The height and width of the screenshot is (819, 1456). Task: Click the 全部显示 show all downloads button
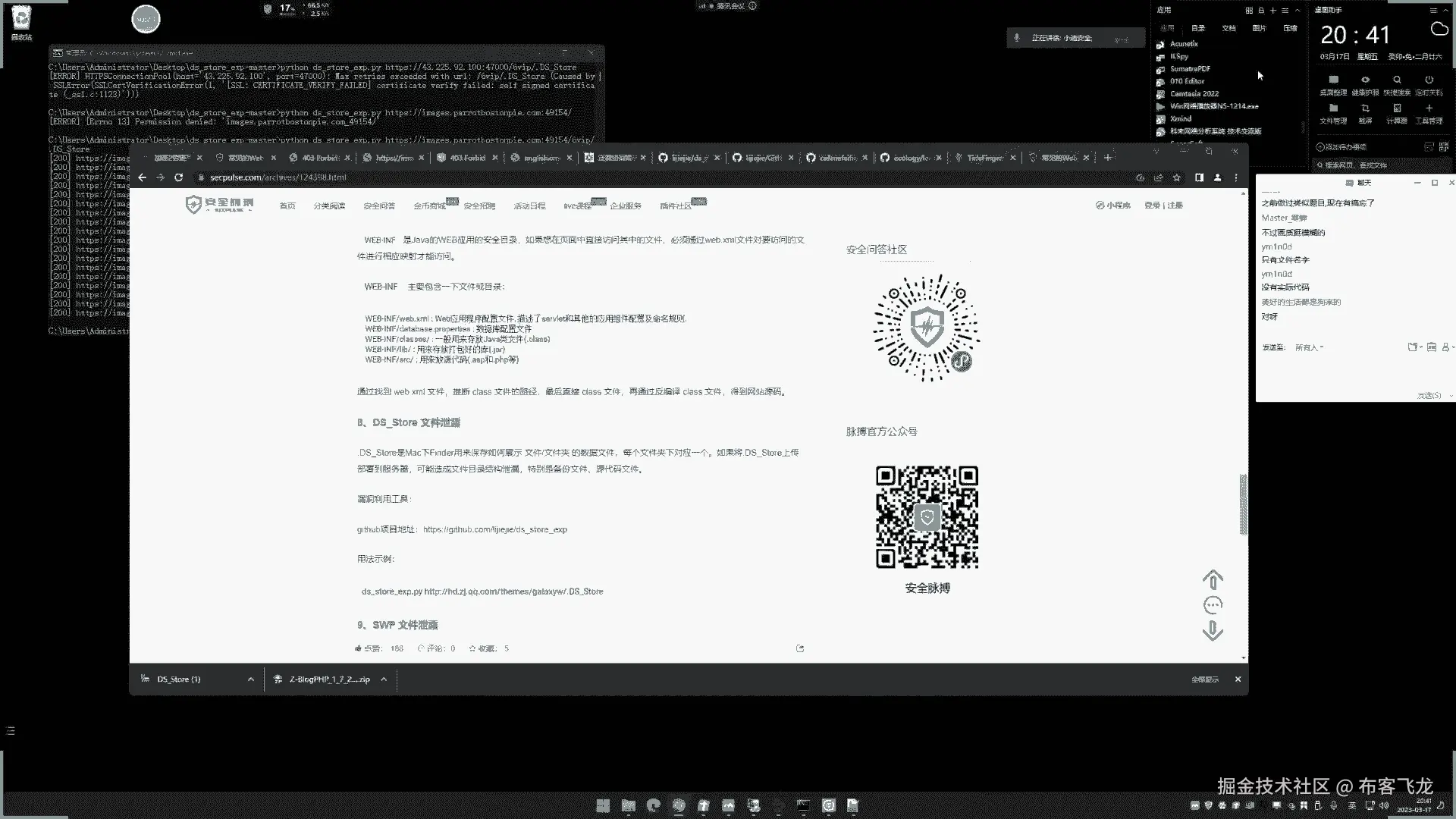pyautogui.click(x=1204, y=679)
